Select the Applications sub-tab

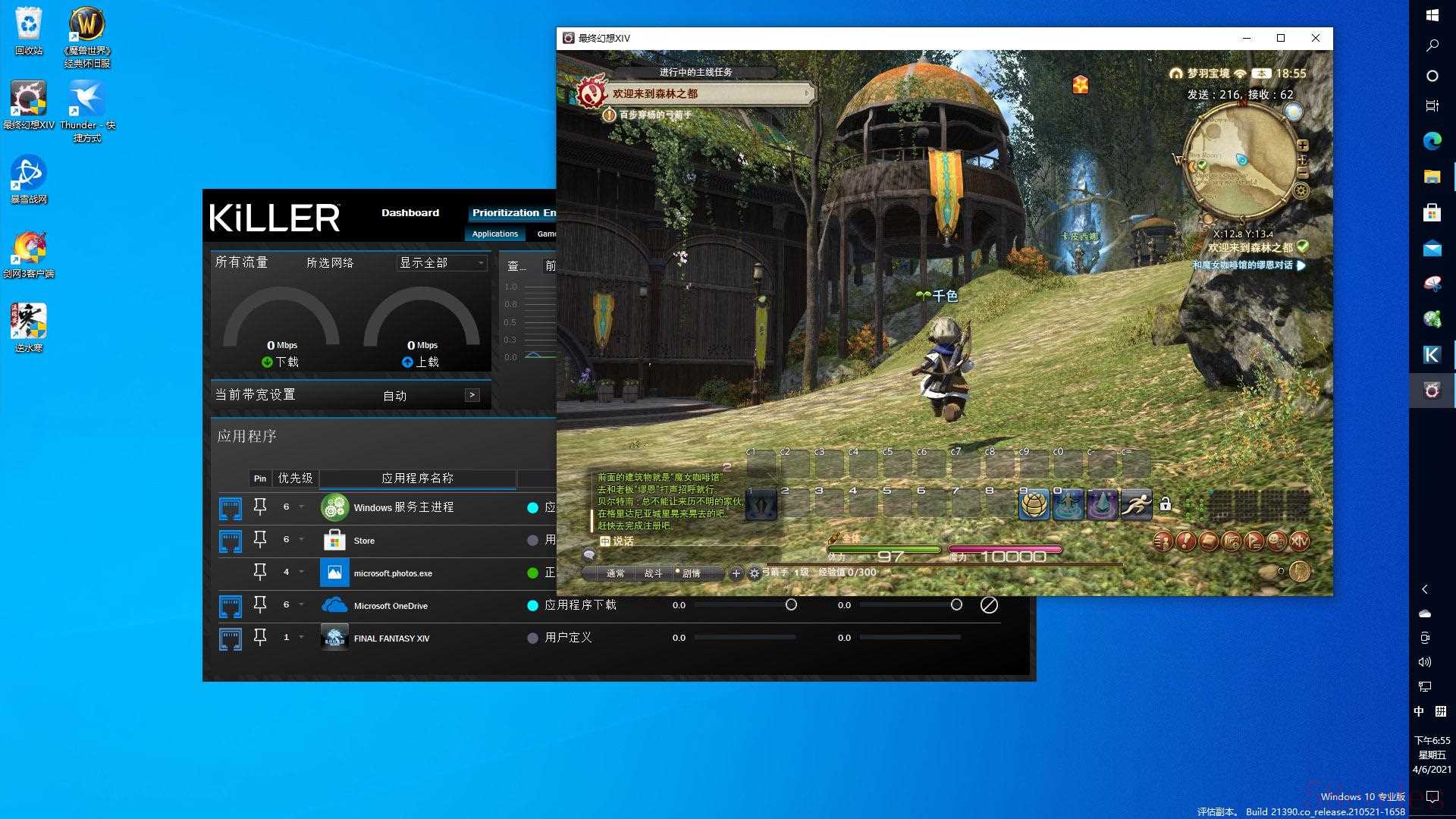pyautogui.click(x=494, y=234)
